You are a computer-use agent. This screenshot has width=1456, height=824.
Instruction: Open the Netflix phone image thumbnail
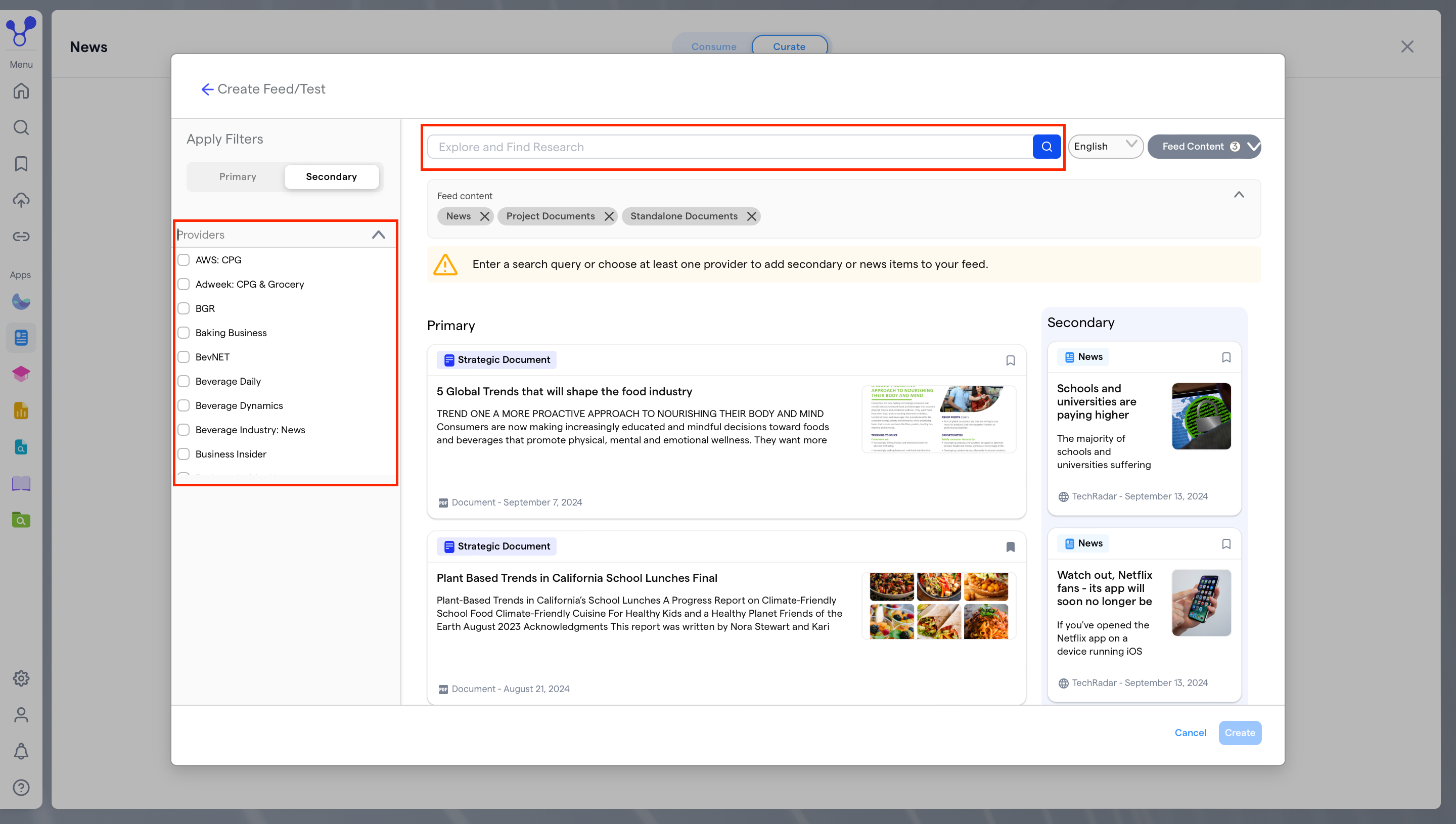point(1201,603)
